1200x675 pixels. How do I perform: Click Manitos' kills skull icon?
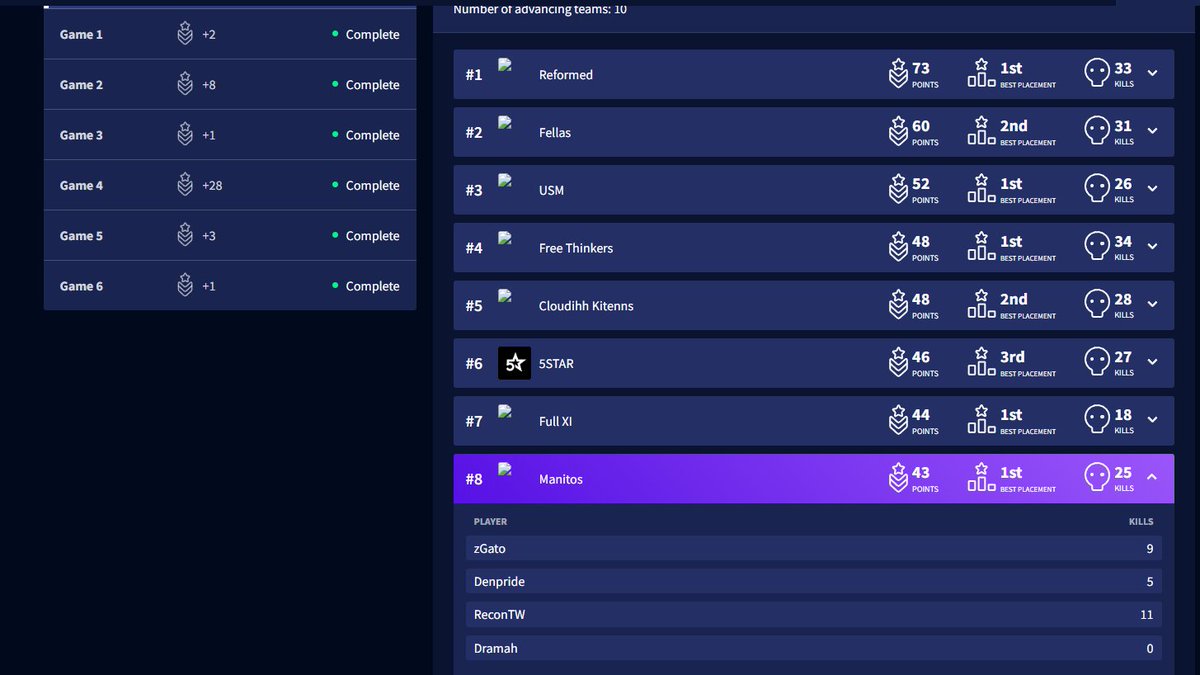pos(1097,479)
